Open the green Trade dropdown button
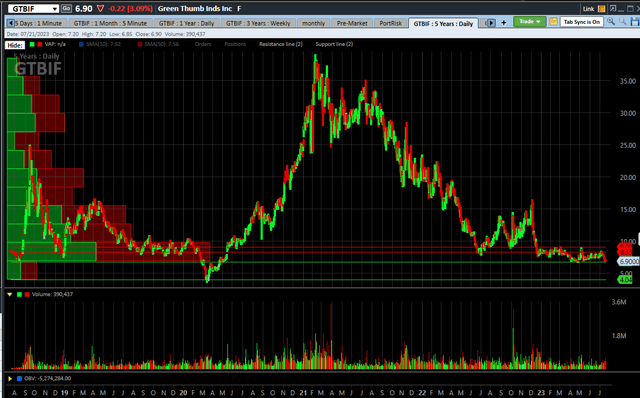The width and height of the screenshot is (640, 398). pyautogui.click(x=530, y=22)
